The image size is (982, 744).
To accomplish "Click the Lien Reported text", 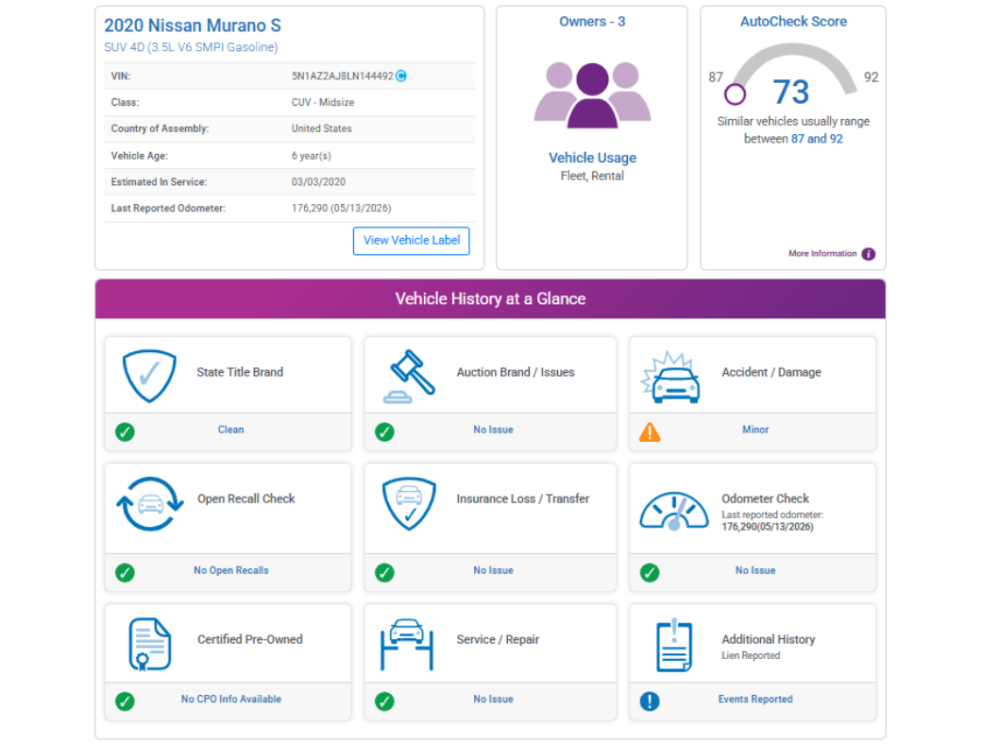I will [x=751, y=655].
